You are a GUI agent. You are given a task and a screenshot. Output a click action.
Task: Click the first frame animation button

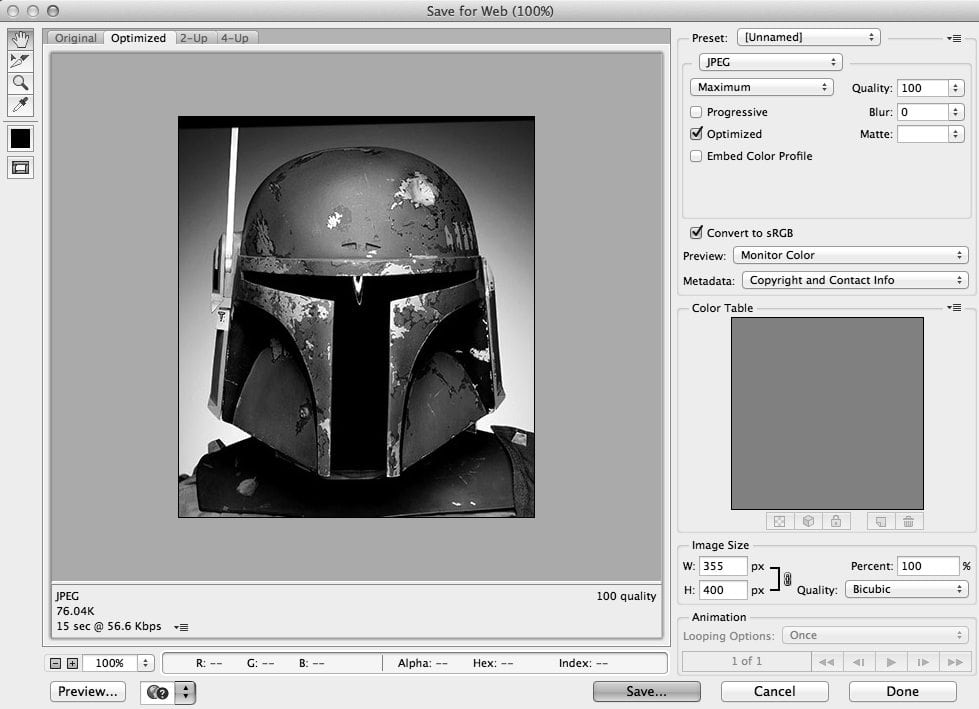[827, 662]
